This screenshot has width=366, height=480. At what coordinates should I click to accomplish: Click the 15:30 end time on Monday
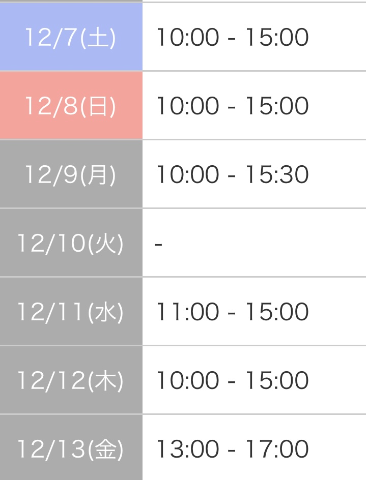[x=277, y=174]
